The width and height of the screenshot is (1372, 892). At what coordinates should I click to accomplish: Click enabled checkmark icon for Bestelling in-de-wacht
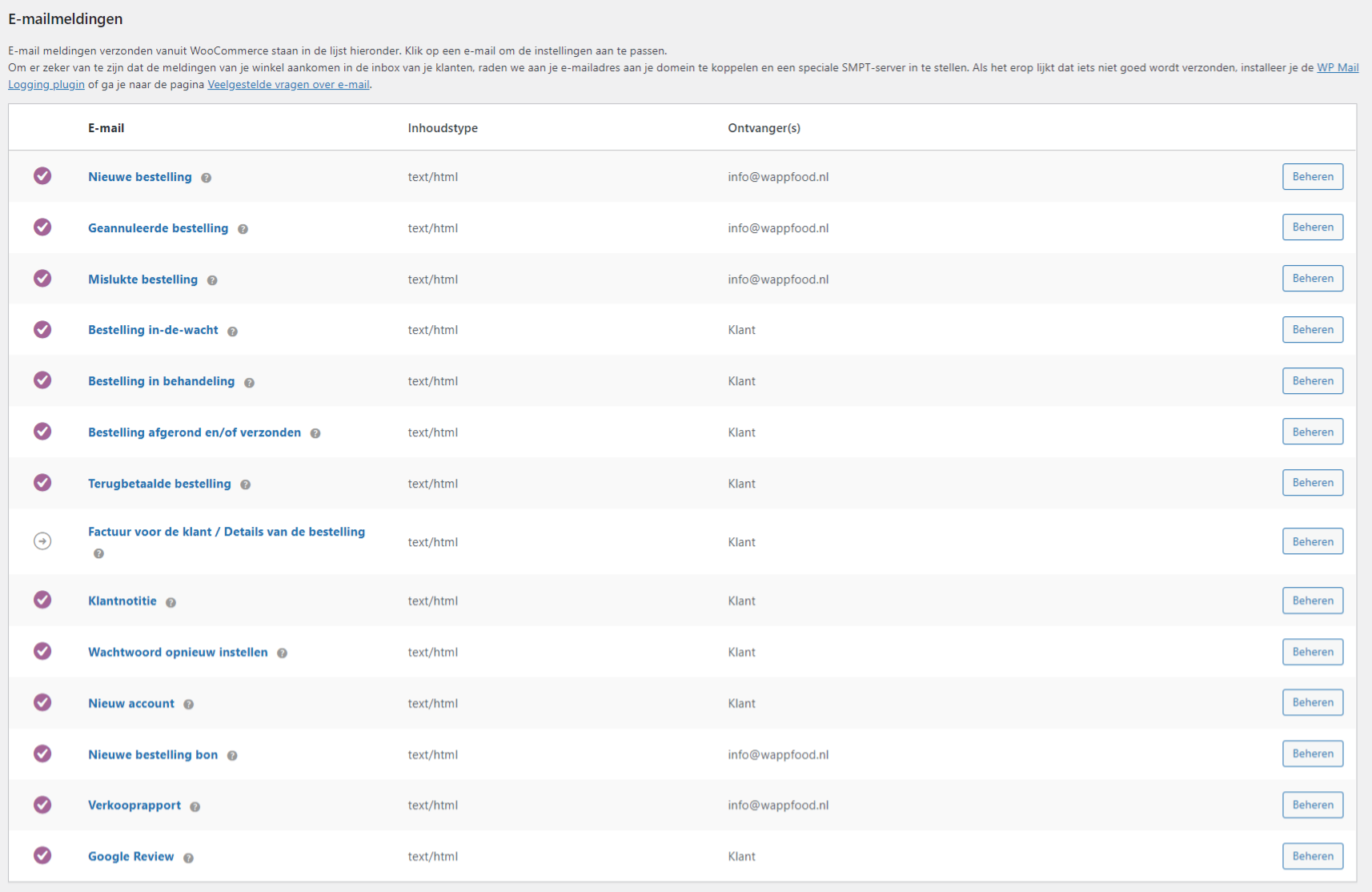[42, 329]
